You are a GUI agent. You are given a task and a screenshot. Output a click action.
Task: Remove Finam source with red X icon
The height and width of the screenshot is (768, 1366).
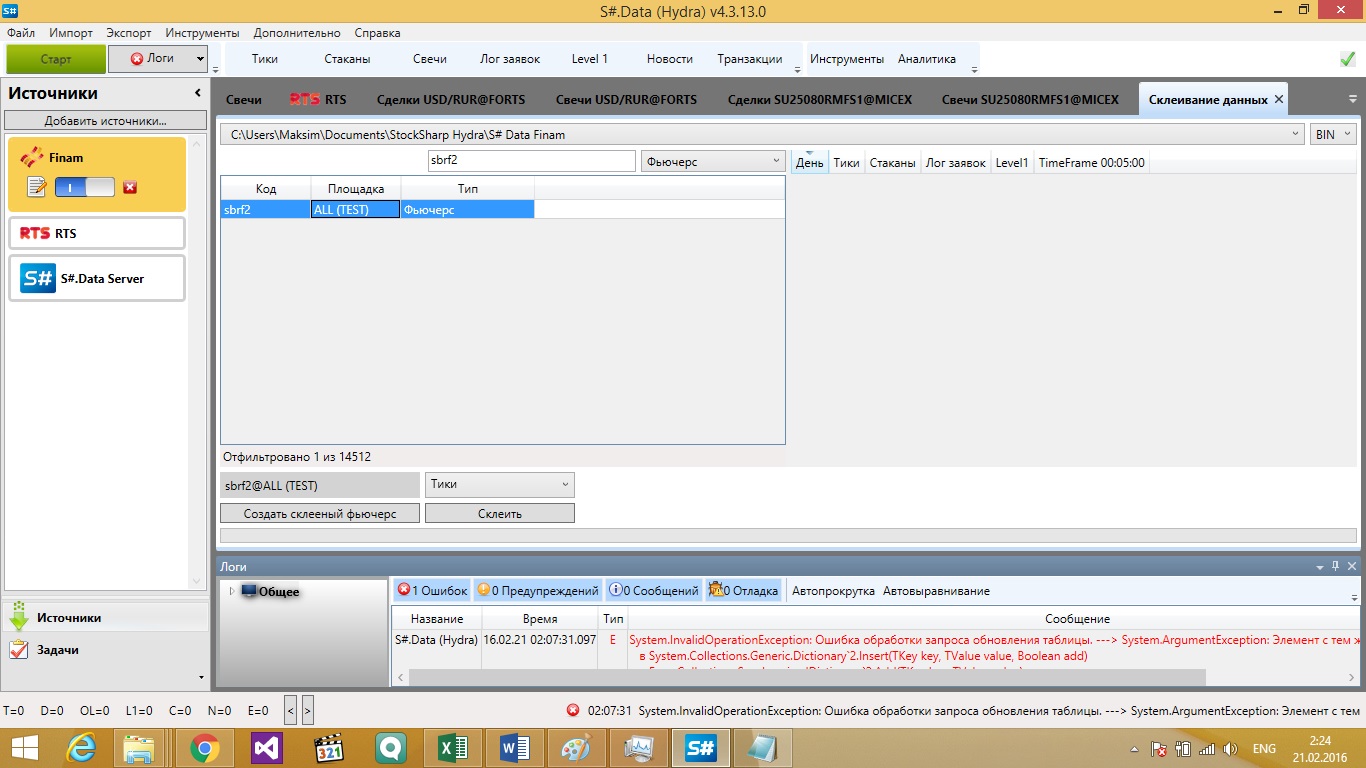(x=130, y=187)
